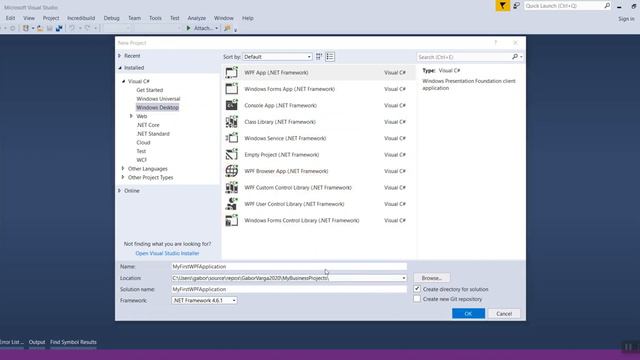Click the Browse... button
This screenshot has height=360, width=640.
click(x=432, y=278)
